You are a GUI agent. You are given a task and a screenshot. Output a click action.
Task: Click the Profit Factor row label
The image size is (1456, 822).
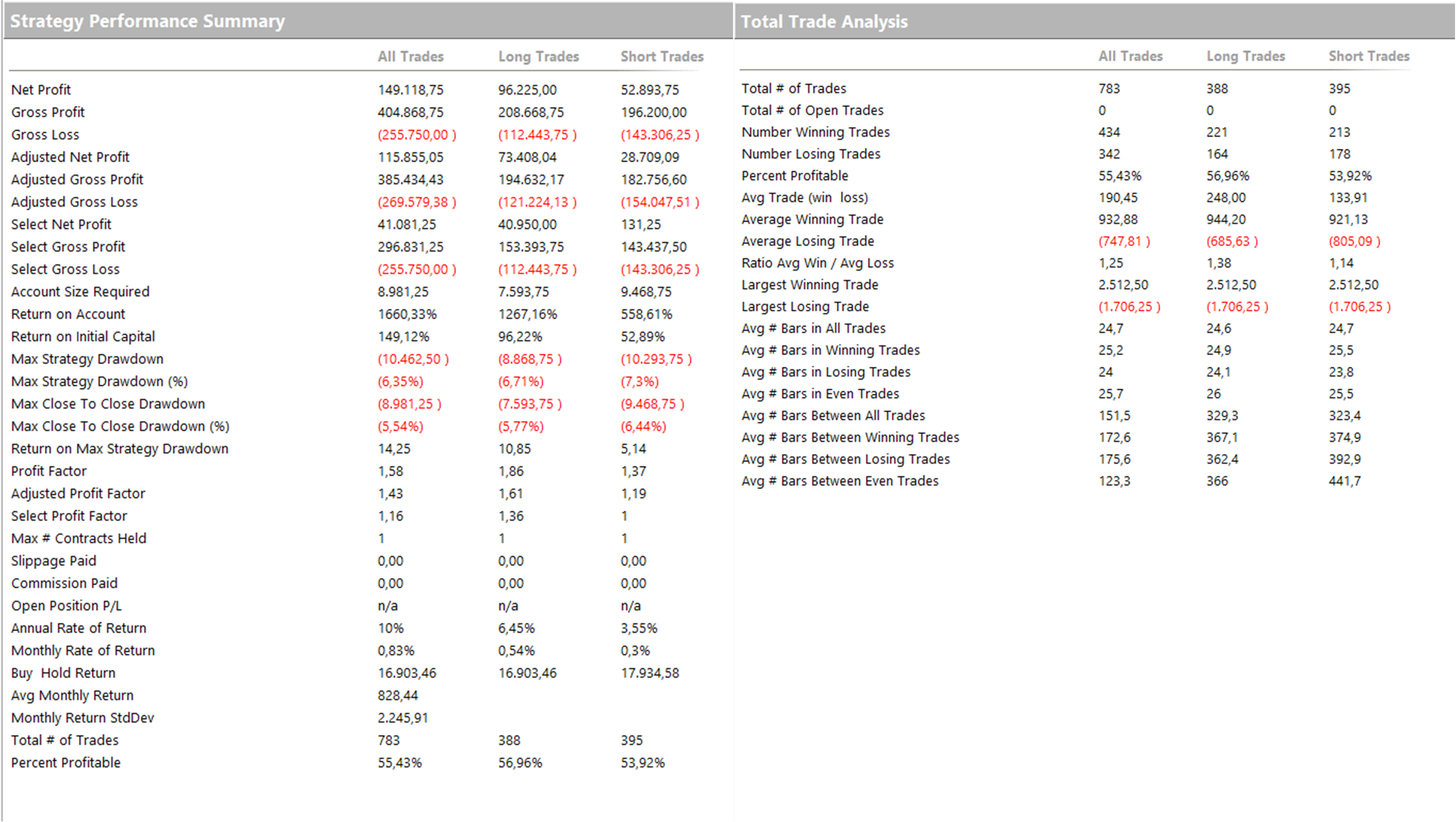coord(49,471)
